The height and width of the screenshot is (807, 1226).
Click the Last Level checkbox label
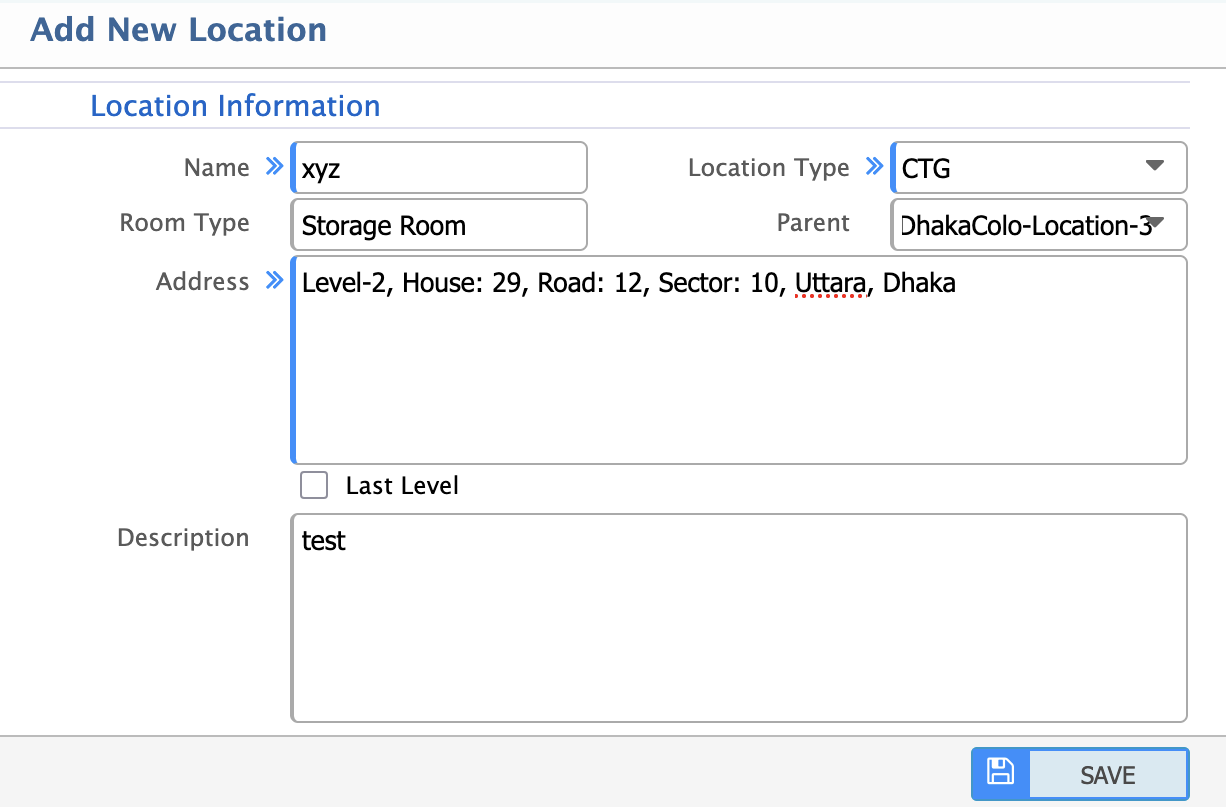pyautogui.click(x=402, y=486)
